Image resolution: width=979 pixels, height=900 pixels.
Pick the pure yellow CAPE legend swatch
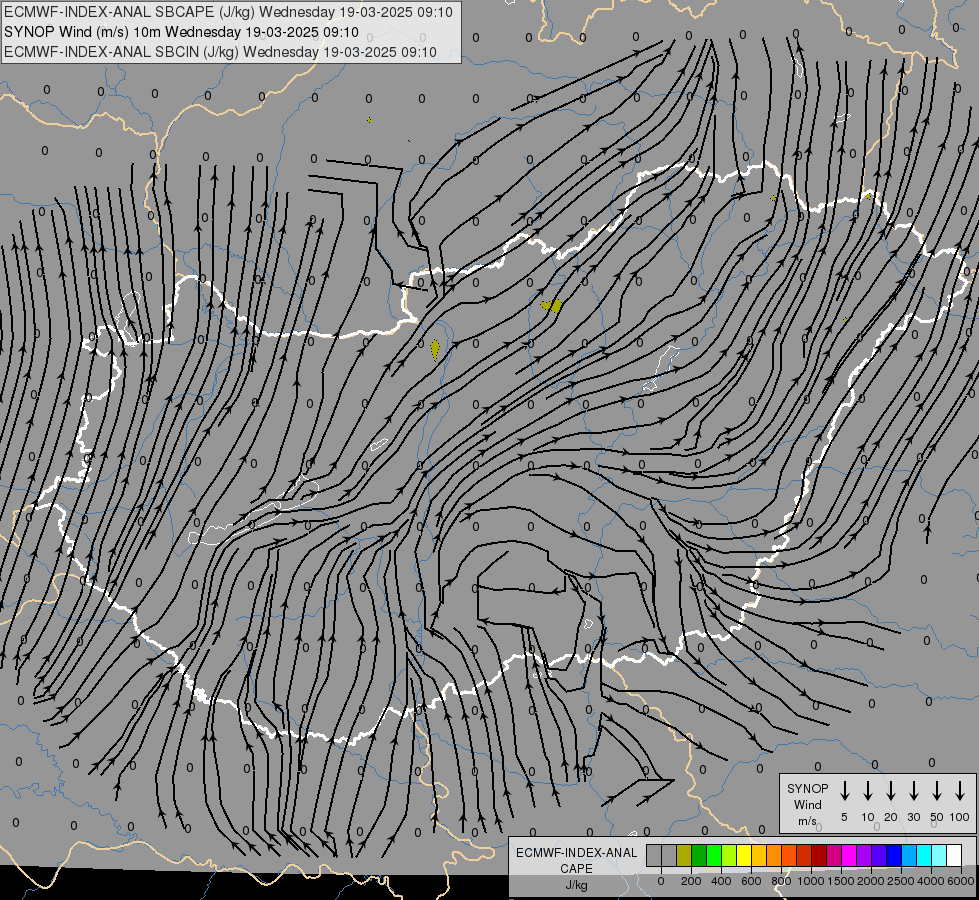(x=744, y=855)
